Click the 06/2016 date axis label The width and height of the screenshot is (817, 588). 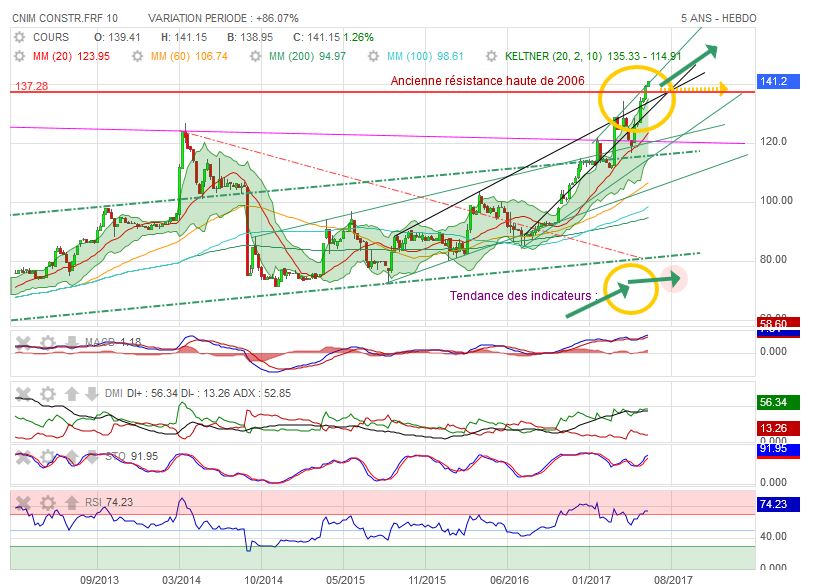(509, 580)
